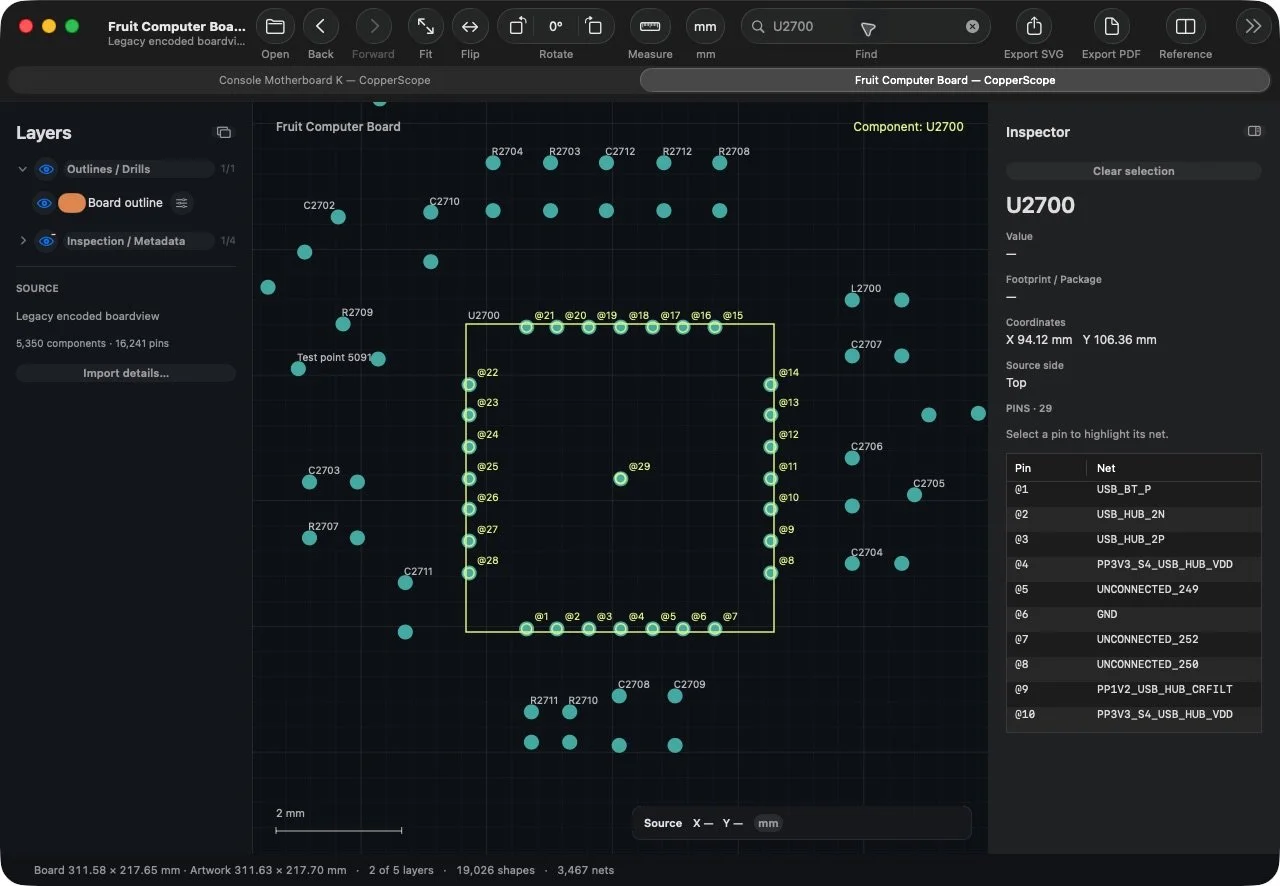Highlight net USB_HUB_2P
This screenshot has height=886, width=1280.
pyautogui.click(x=1133, y=540)
